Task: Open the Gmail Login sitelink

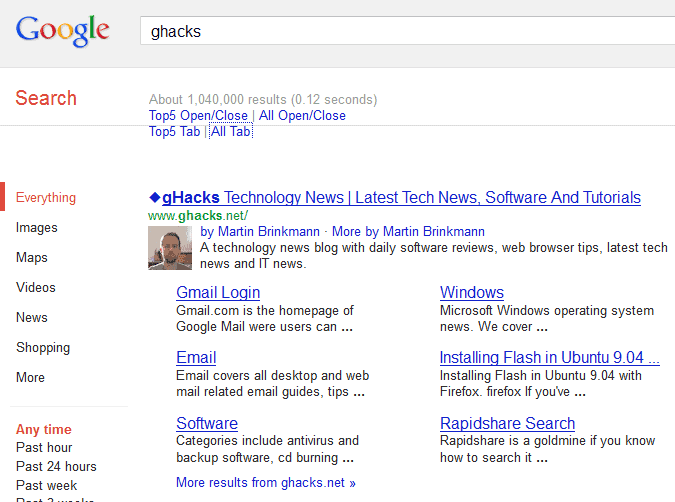Action: pyautogui.click(x=218, y=292)
